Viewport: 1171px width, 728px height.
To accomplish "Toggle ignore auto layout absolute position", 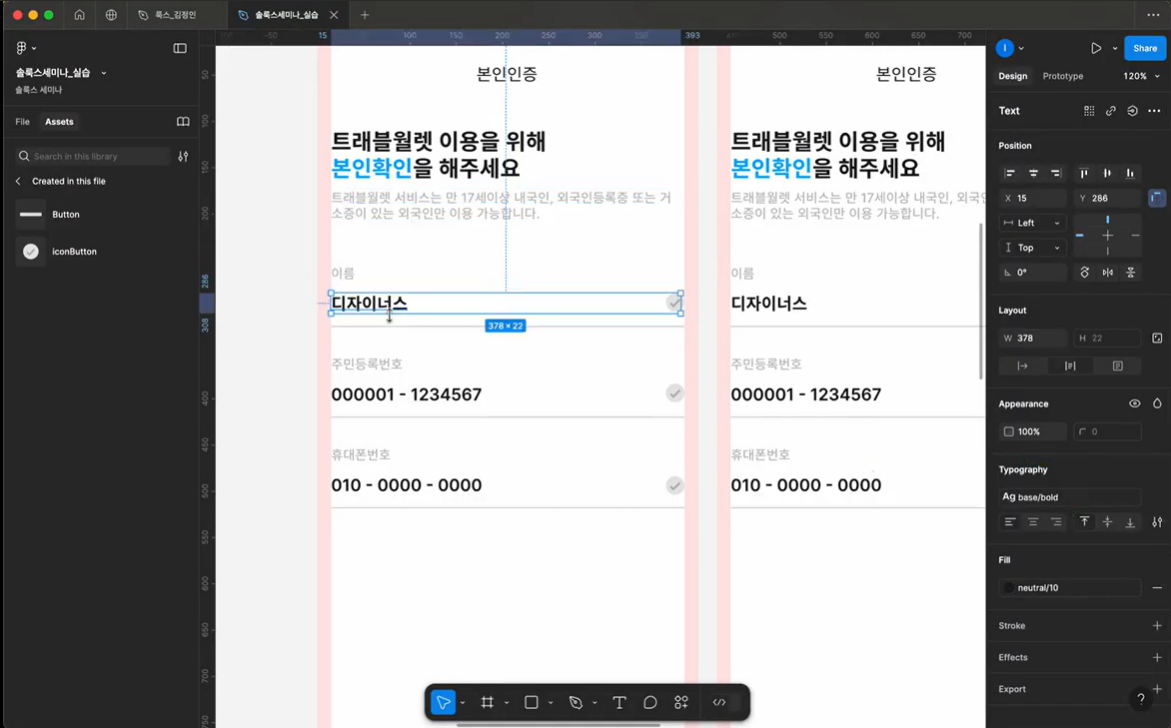I will [x=1156, y=198].
